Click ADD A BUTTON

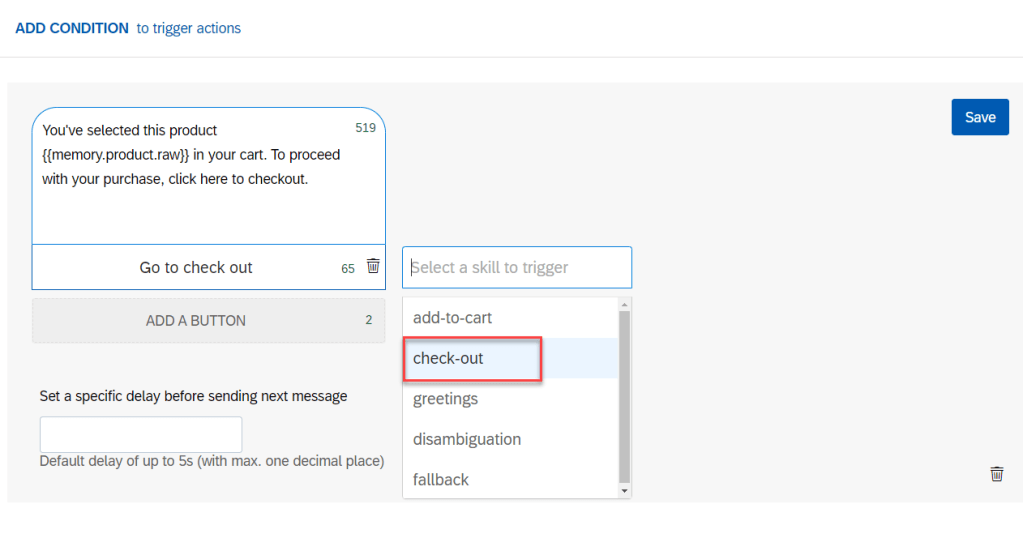pos(196,321)
